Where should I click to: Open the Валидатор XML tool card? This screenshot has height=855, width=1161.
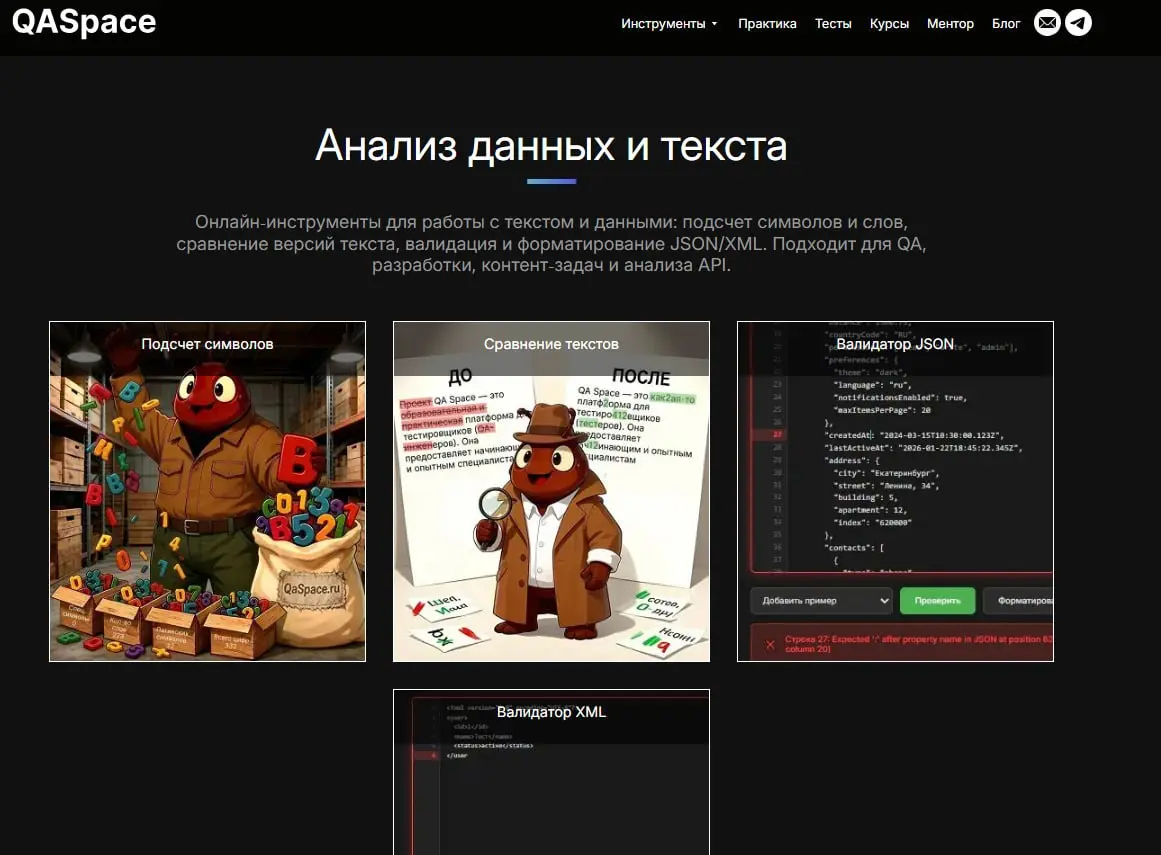point(552,772)
